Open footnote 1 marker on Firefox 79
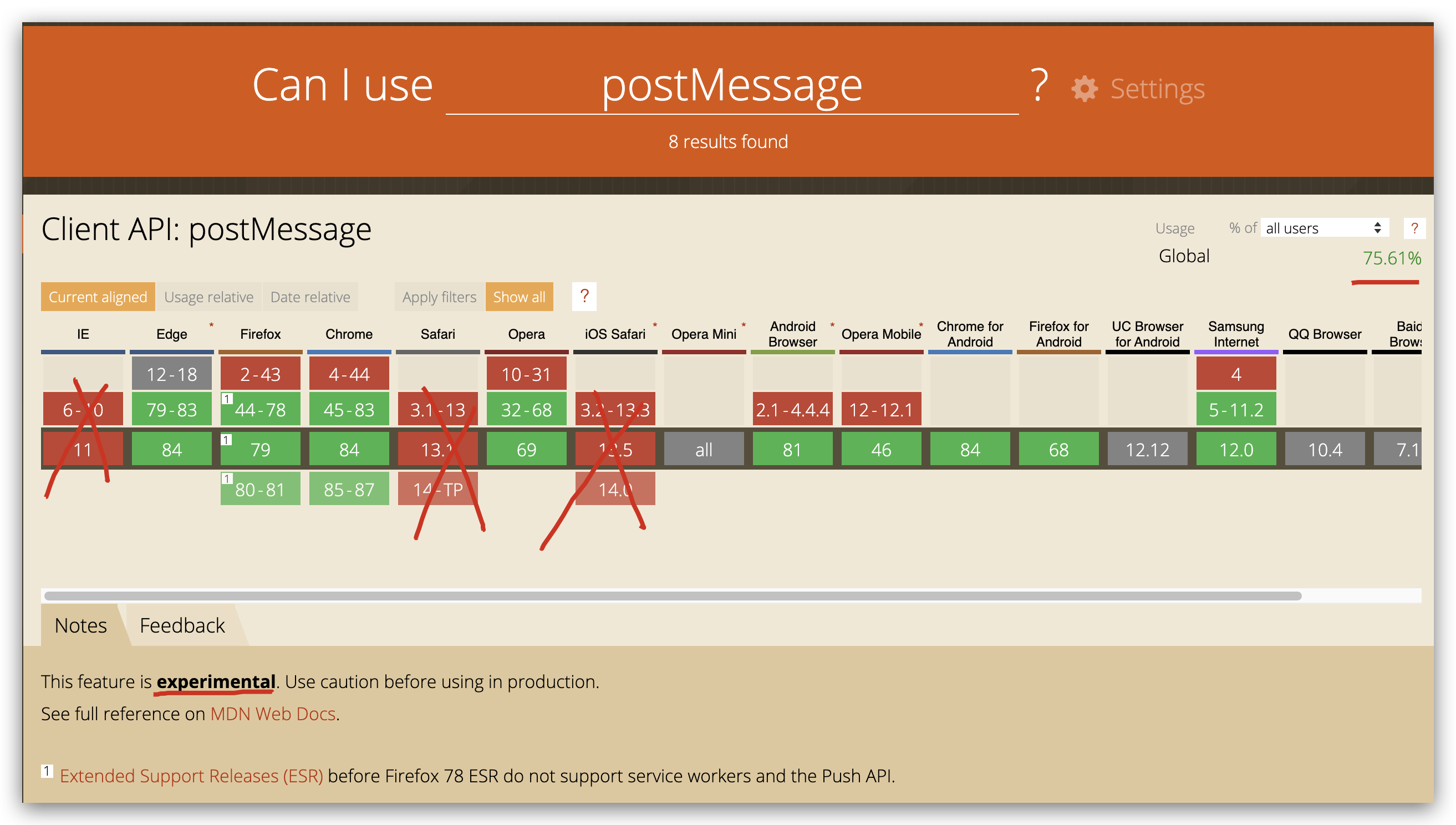 pos(226,439)
